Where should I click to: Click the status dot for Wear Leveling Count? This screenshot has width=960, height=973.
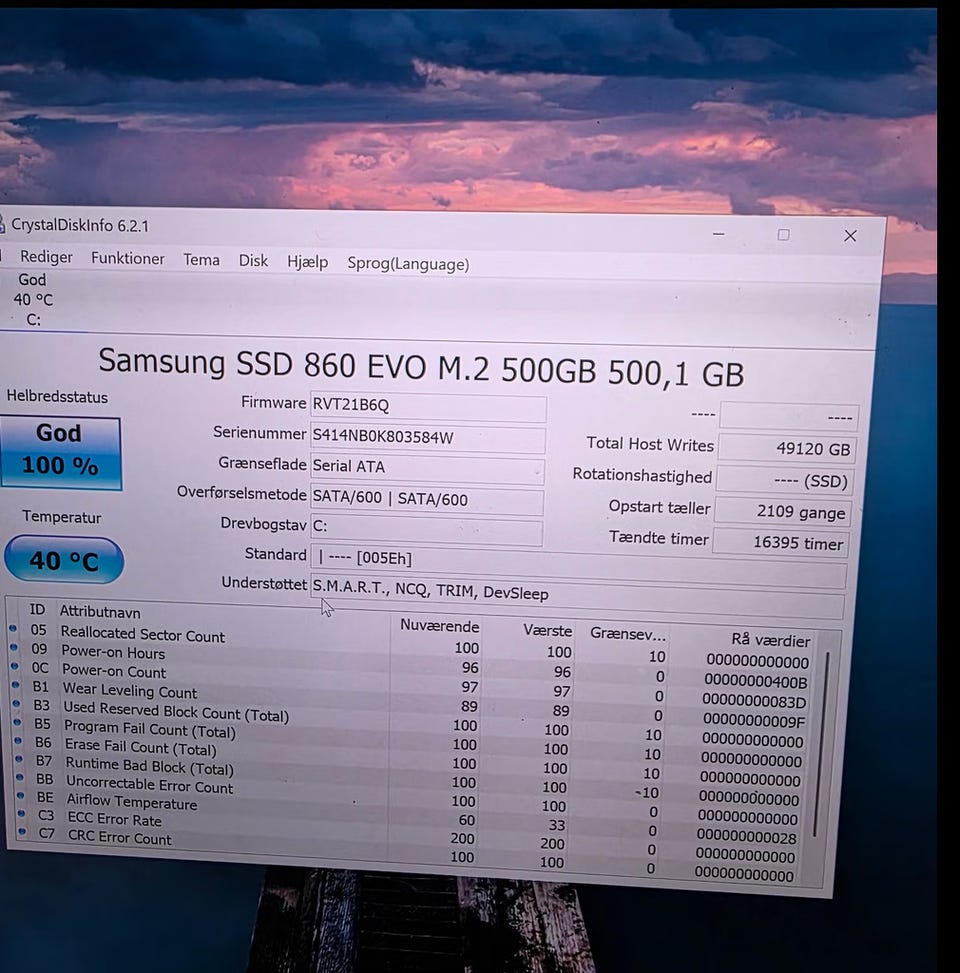pyautogui.click(x=16, y=685)
